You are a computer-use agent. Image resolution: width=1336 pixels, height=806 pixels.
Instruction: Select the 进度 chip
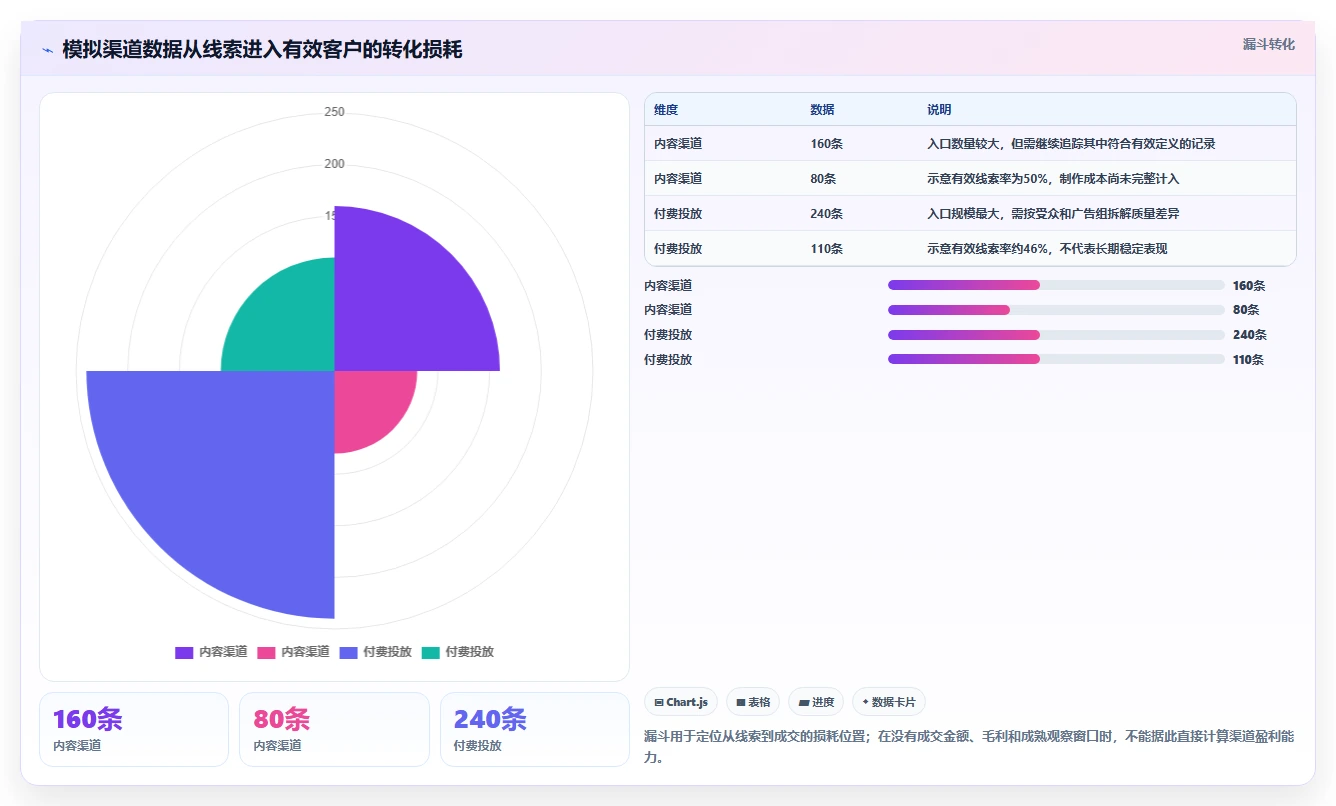coord(816,702)
